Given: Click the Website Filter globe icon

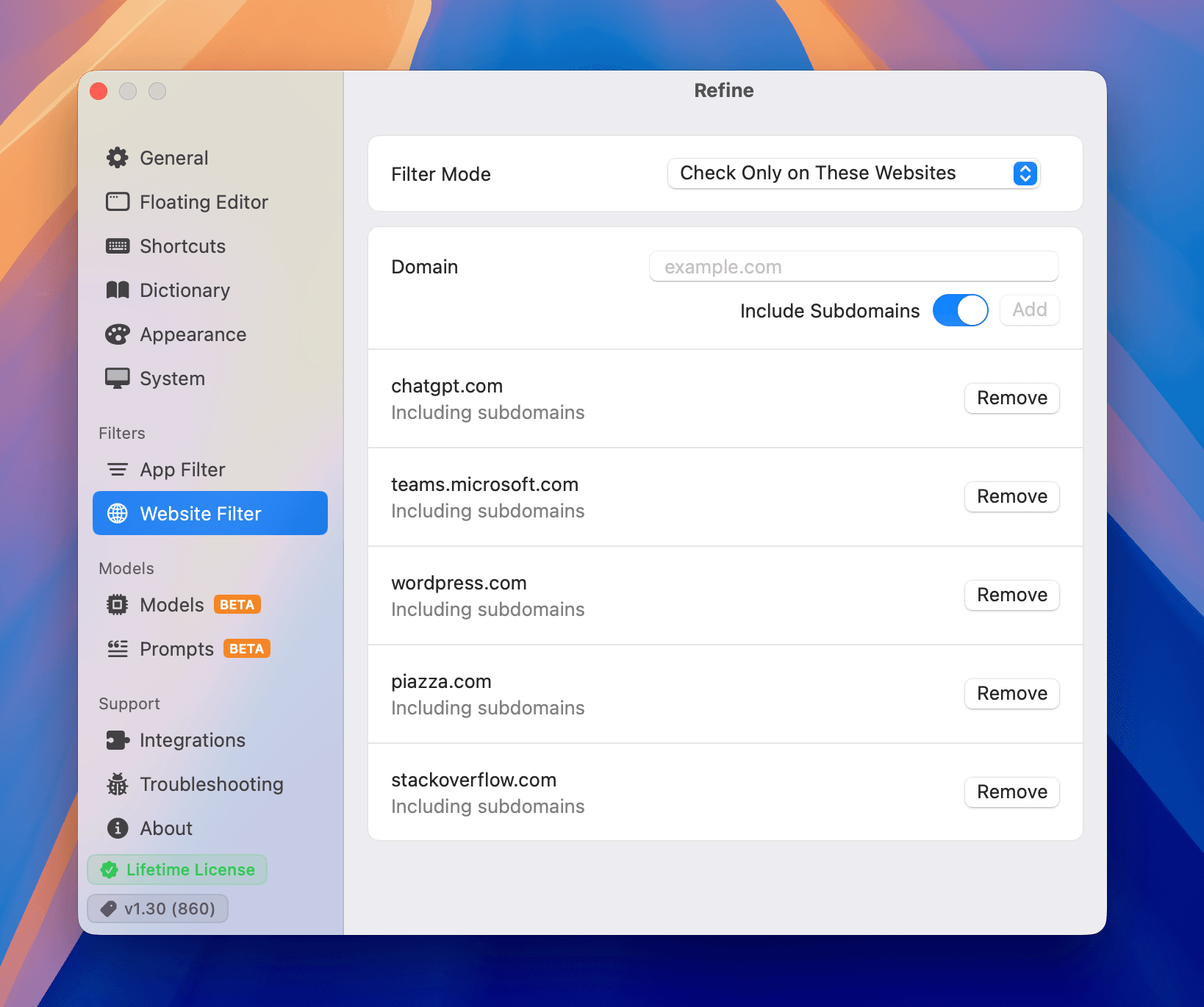Looking at the screenshot, I should pyautogui.click(x=118, y=513).
